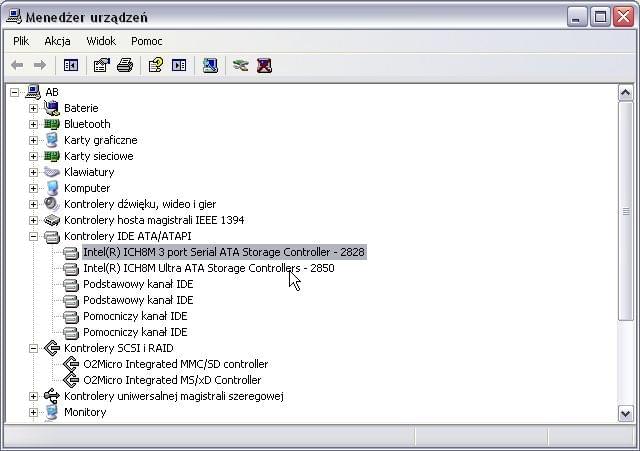
Task: Collapse the AB root node
Action: (x=14, y=92)
